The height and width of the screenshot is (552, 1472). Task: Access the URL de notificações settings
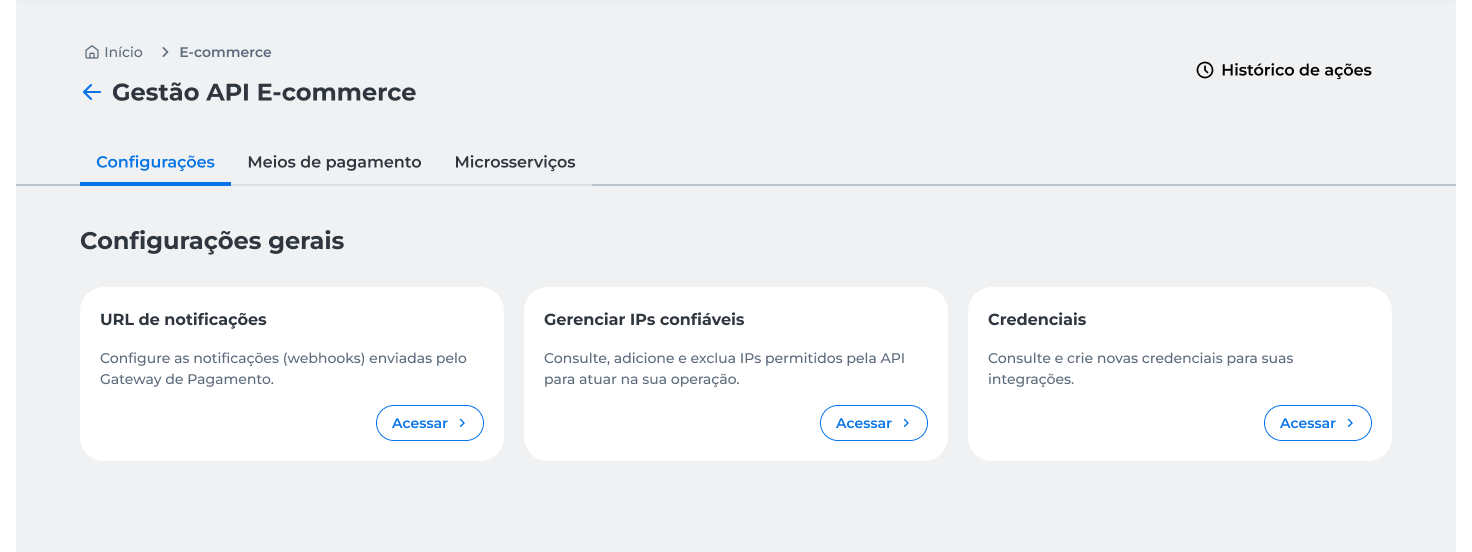click(430, 423)
